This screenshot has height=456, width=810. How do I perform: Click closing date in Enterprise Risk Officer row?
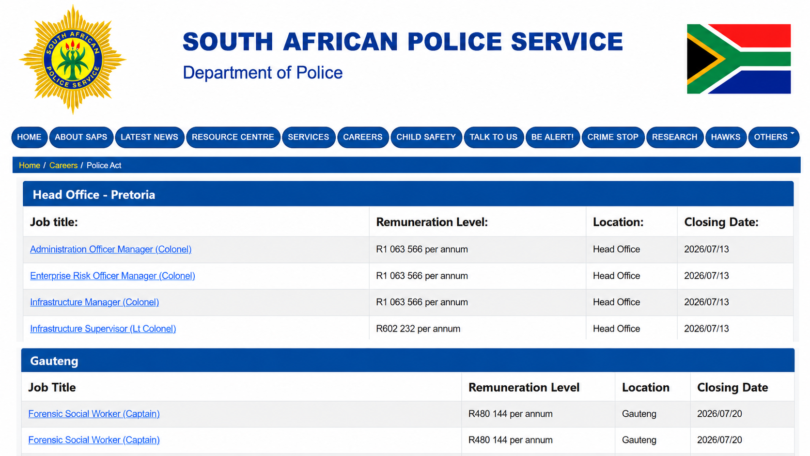point(706,276)
